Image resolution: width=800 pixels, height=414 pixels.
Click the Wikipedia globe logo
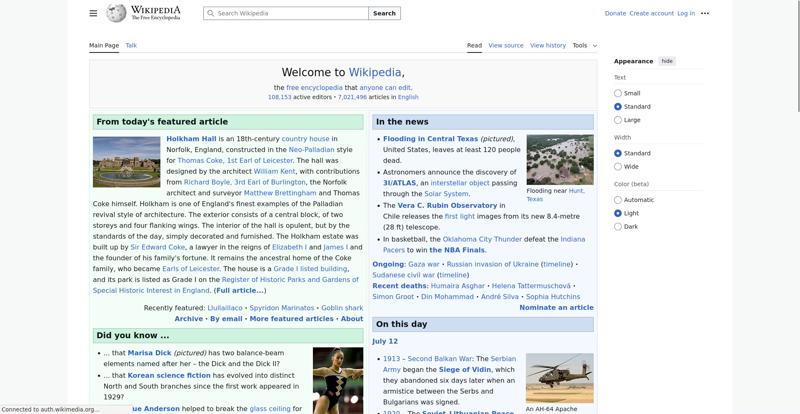pos(116,13)
